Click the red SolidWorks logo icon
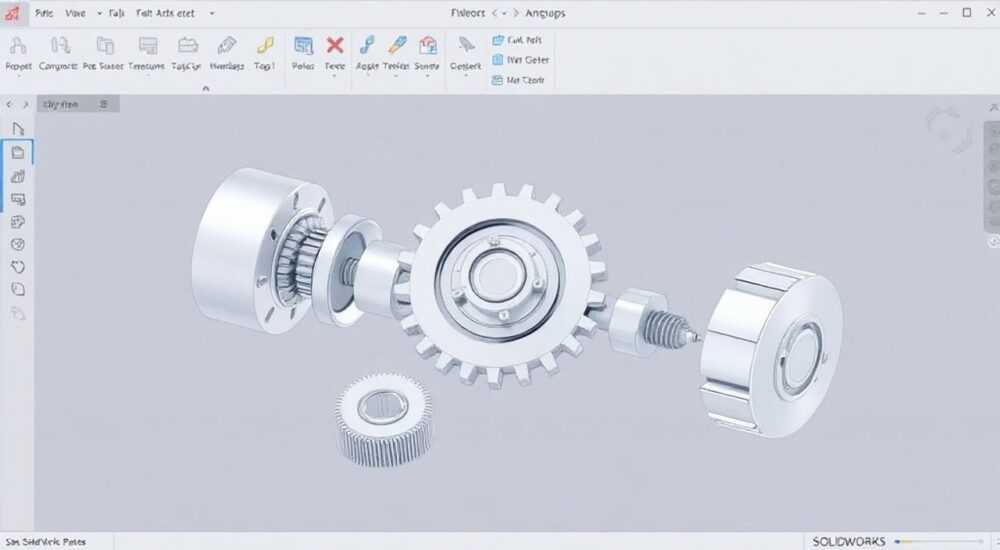 (11, 13)
